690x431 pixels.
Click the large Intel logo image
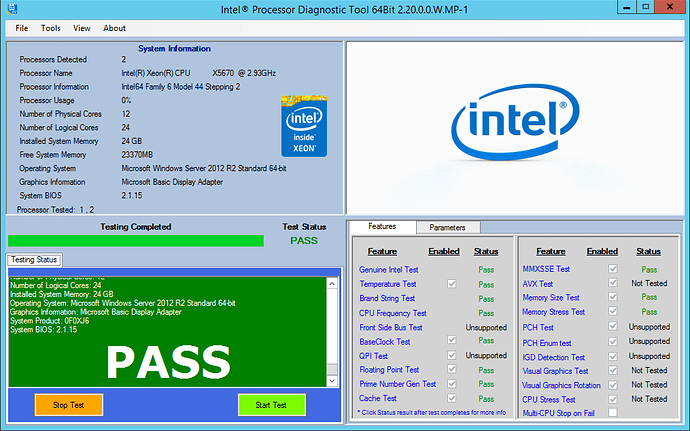516,125
